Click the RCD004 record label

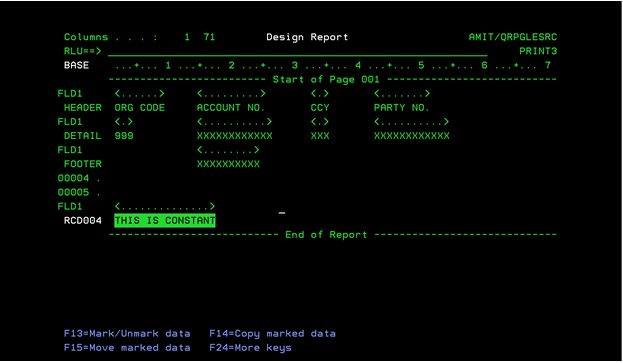click(x=83, y=220)
